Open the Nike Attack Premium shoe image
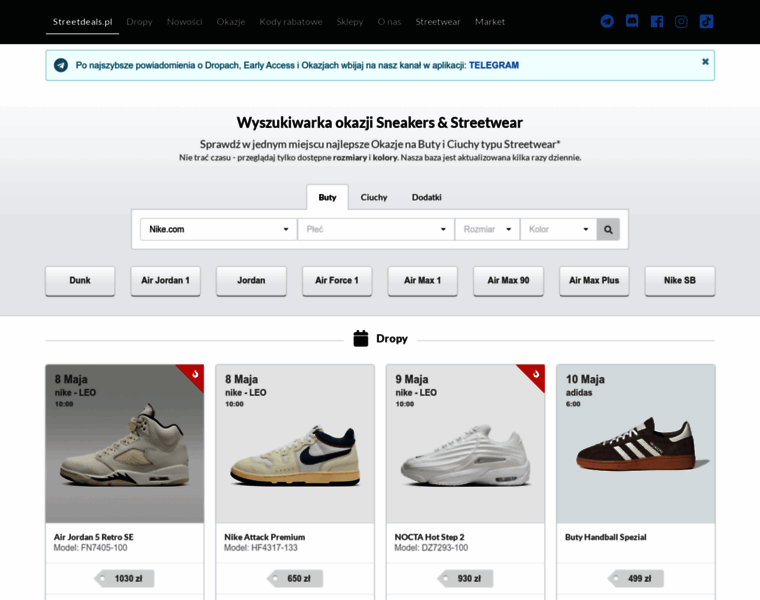Viewport: 760px width, 600px height. [295, 443]
